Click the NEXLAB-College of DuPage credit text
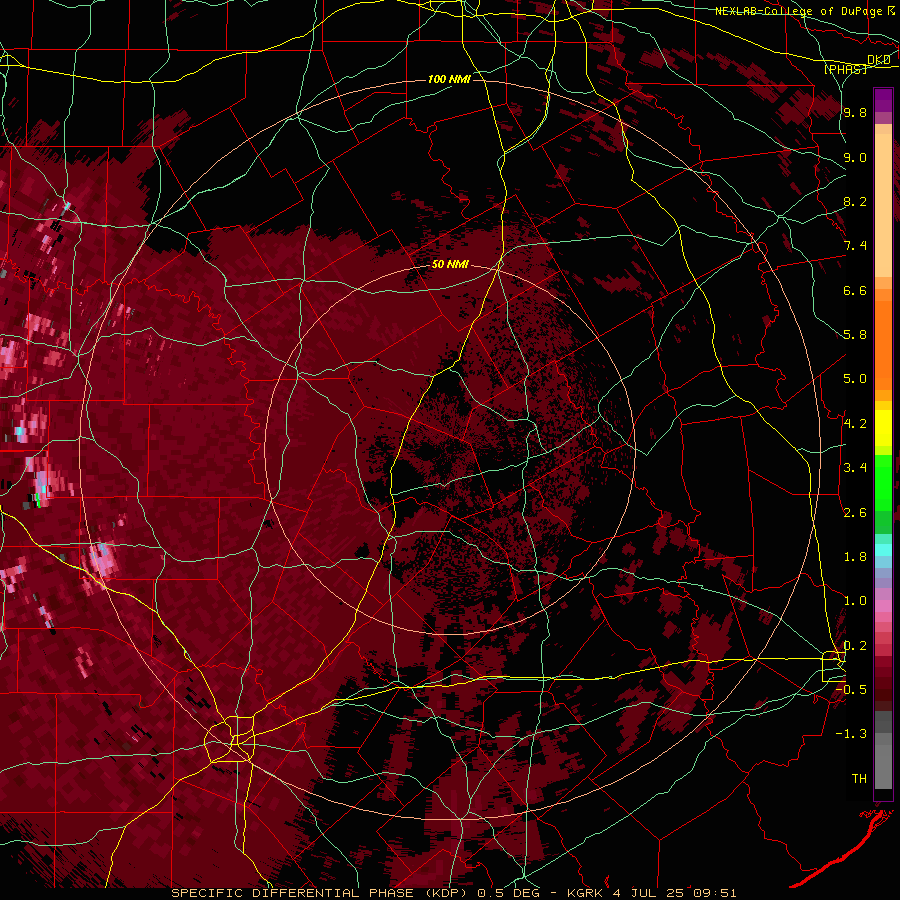Screen dimensions: 900x900 pyautogui.click(x=799, y=11)
